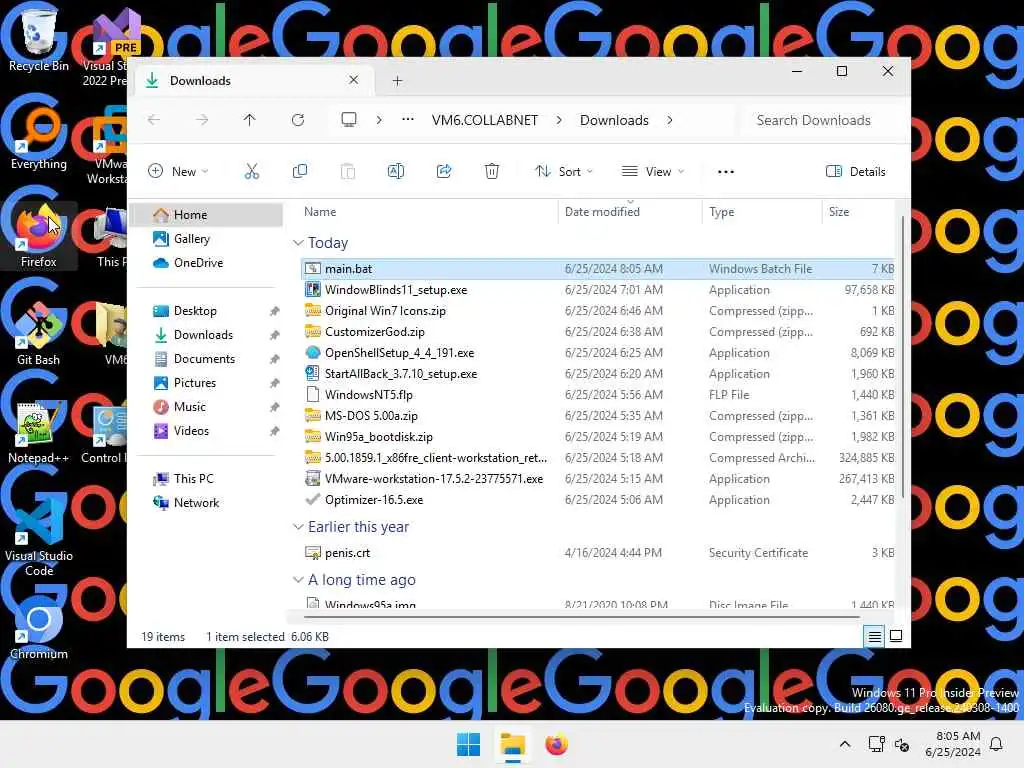Click the Copy icon in toolbar

point(300,172)
